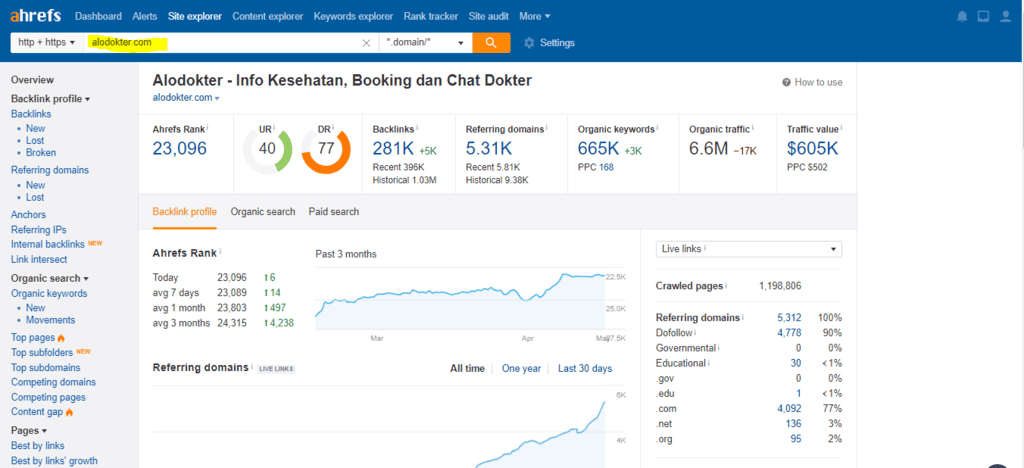Show the One year referring domains range

[521, 369]
